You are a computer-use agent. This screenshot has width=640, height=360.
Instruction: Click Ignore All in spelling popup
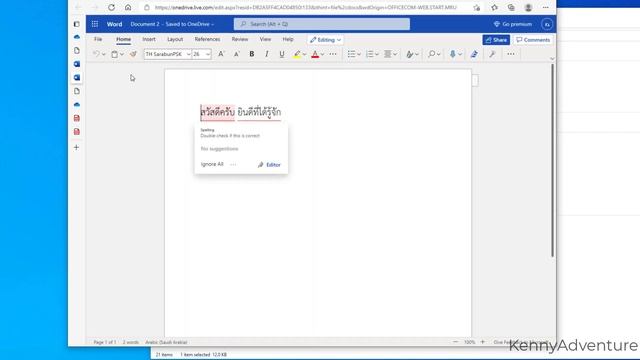(x=212, y=164)
